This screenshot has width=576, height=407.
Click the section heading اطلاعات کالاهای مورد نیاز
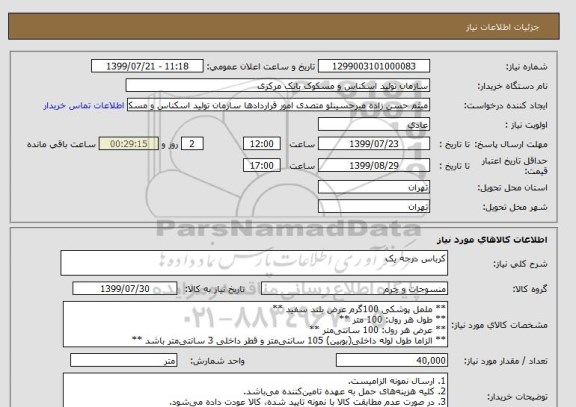[492, 240]
